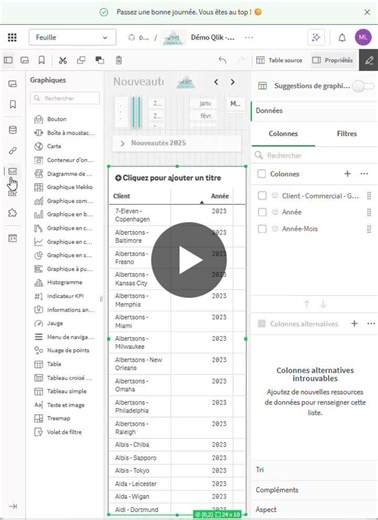Select the Jauge chart
Screen dimensions: 378x520
point(55,323)
